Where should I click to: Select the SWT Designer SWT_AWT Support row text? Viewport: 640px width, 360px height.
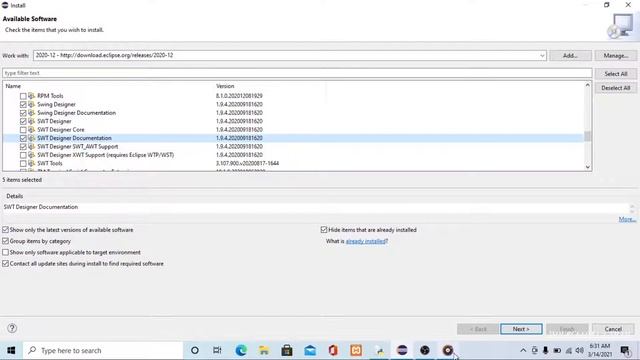(x=78, y=147)
